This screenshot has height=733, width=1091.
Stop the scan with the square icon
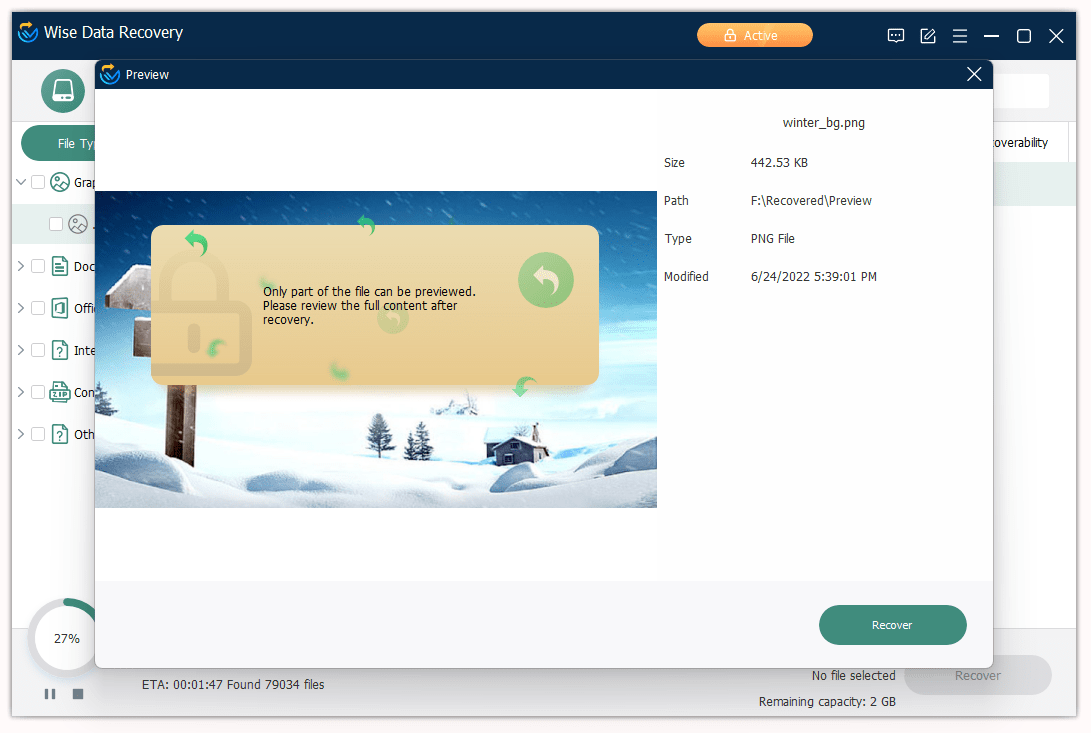point(78,693)
